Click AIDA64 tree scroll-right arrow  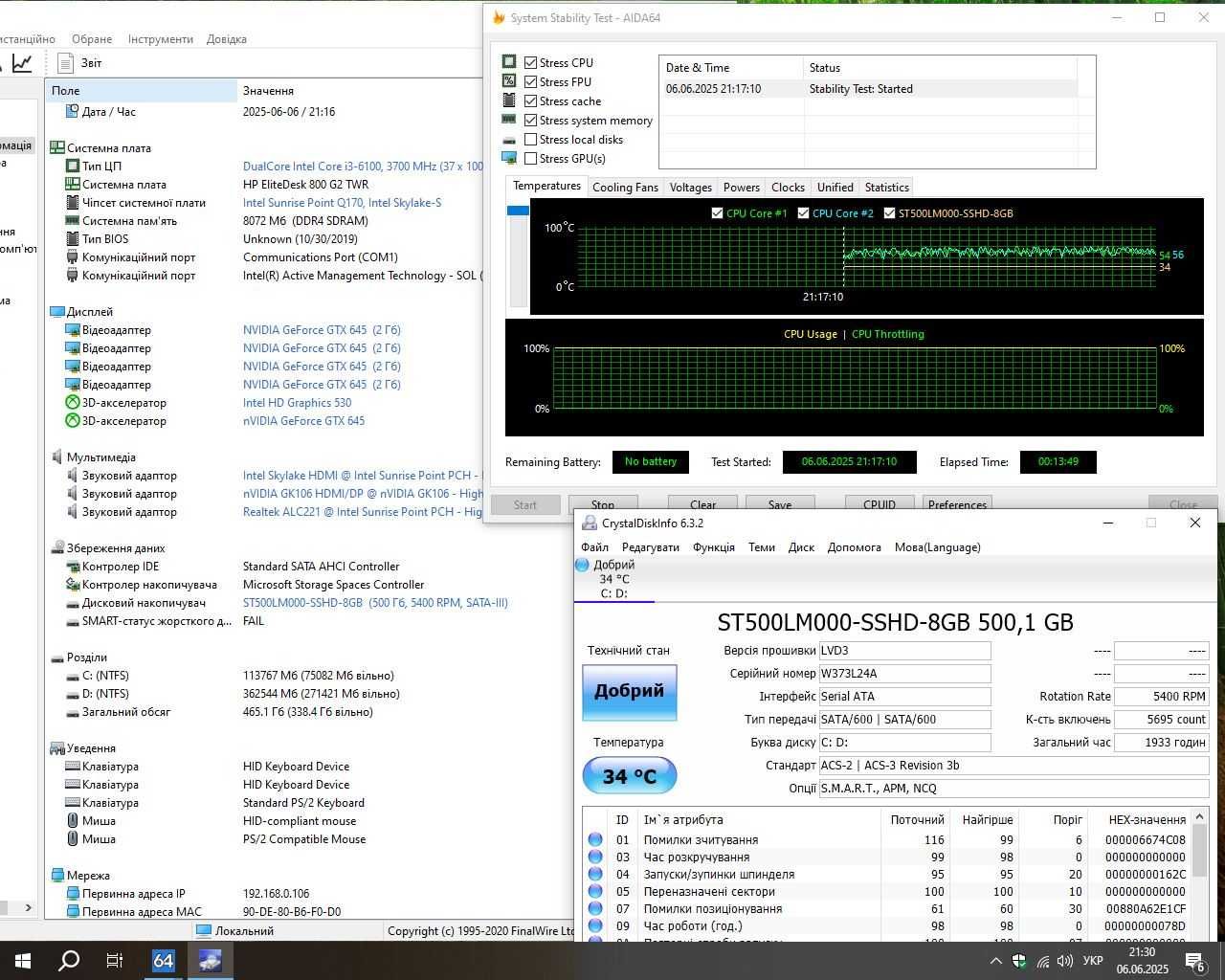(28, 907)
